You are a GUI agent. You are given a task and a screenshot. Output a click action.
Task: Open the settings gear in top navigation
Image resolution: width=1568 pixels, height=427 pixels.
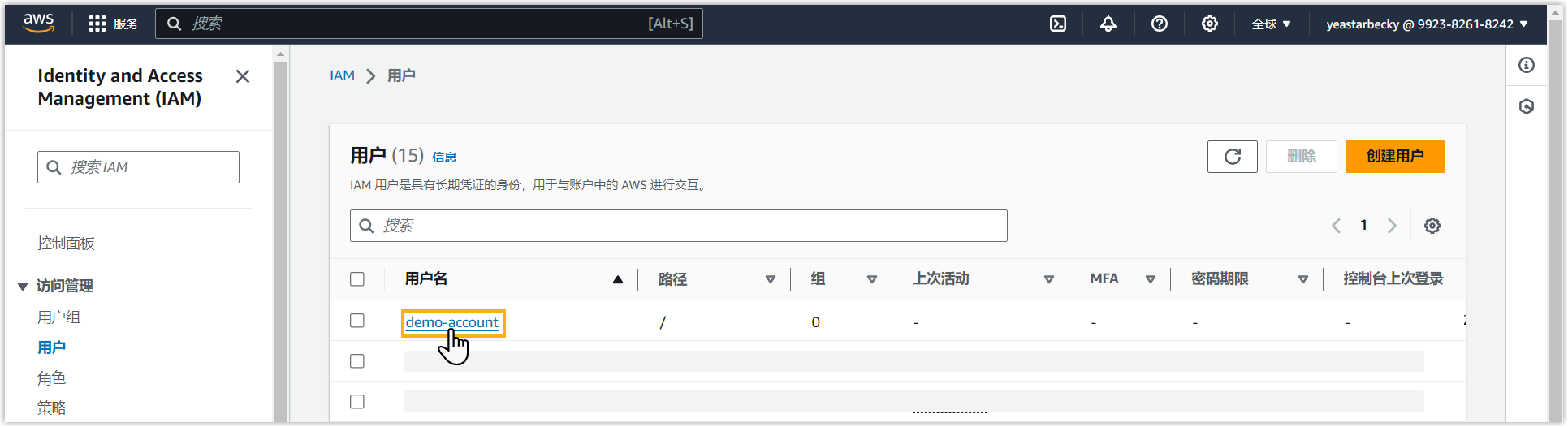pyautogui.click(x=1209, y=24)
